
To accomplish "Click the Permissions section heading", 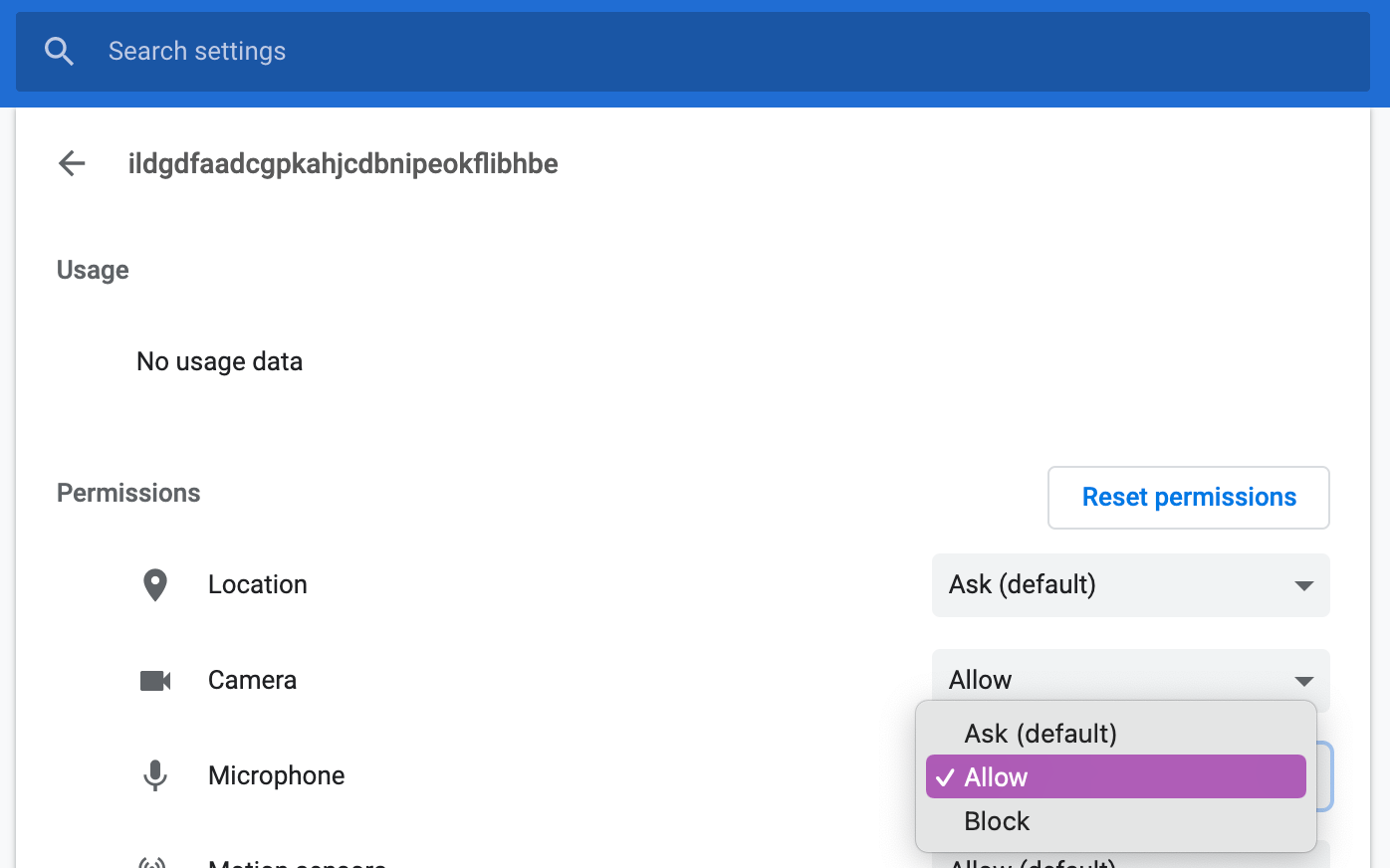I will pos(128,493).
